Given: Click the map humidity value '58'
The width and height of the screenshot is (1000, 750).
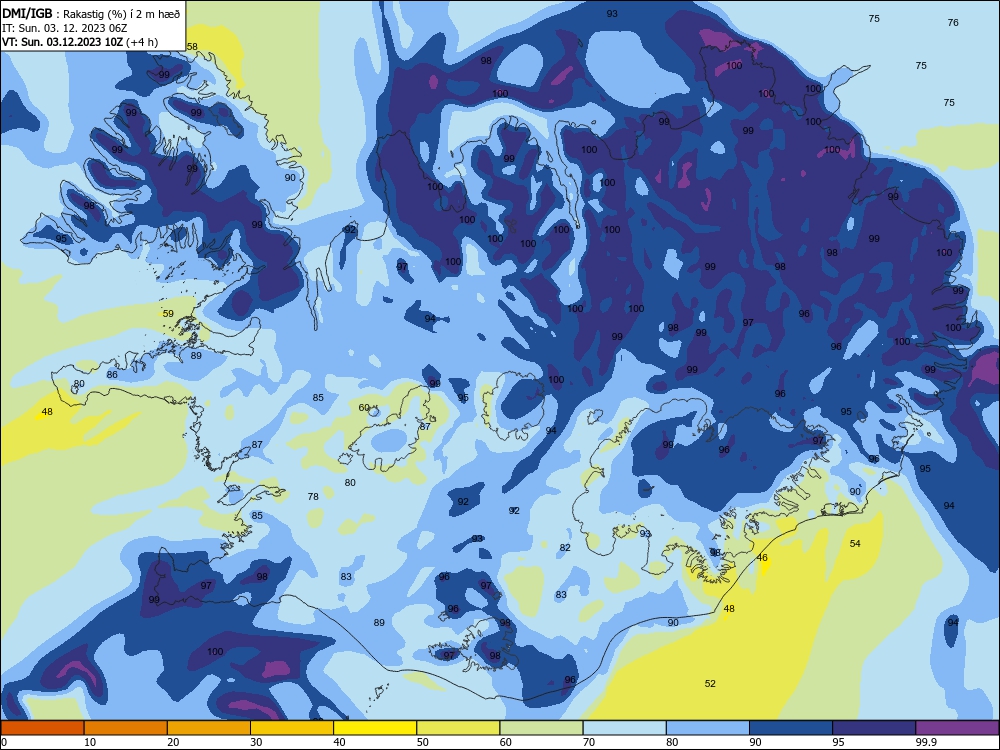Looking at the screenshot, I should coord(192,47).
